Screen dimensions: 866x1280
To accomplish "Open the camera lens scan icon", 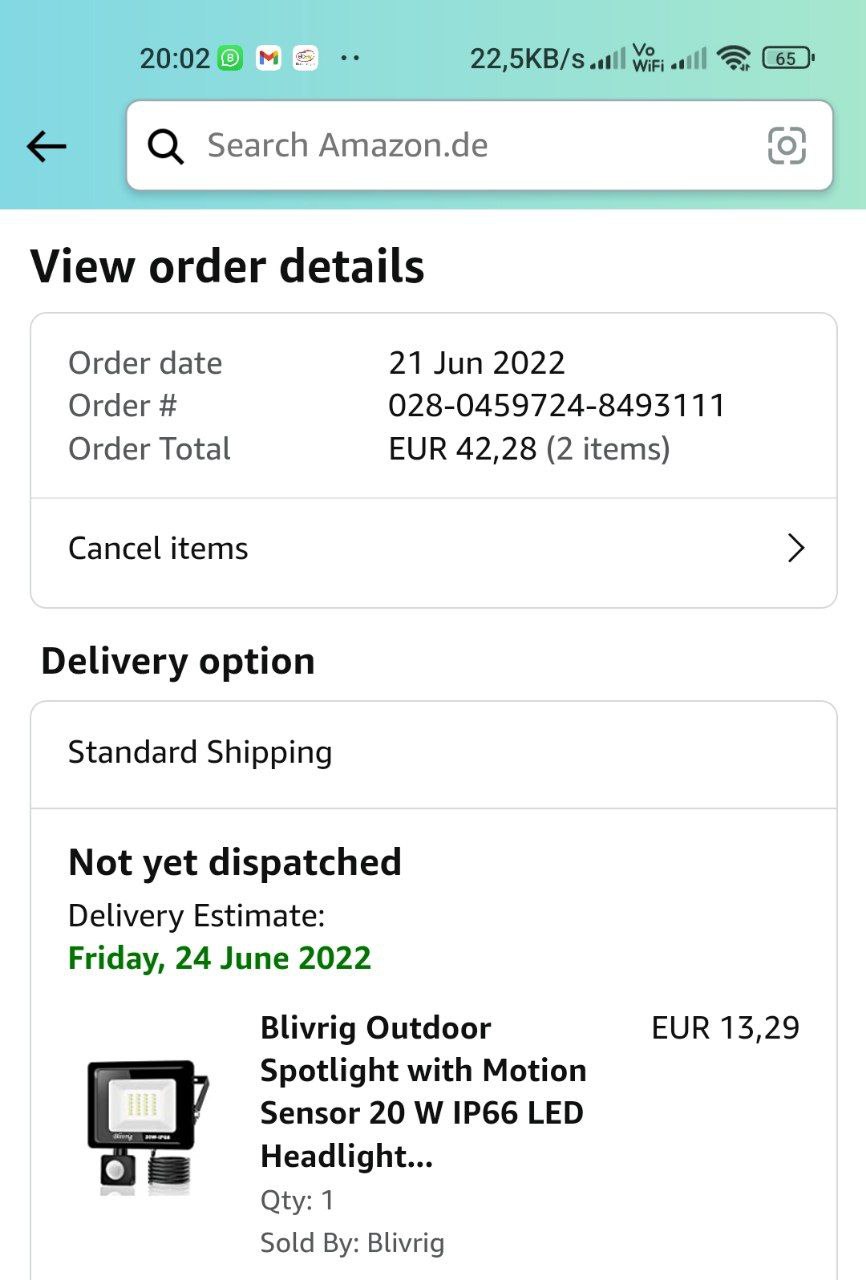I will click(786, 146).
